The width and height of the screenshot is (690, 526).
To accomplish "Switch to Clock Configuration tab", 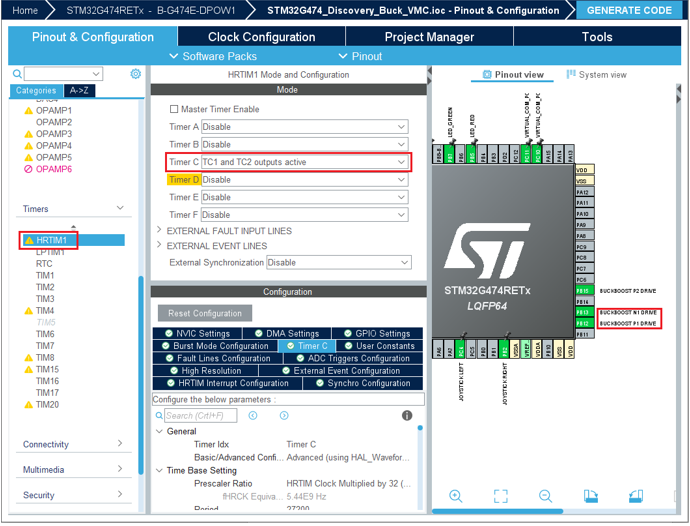I will pos(261,37).
